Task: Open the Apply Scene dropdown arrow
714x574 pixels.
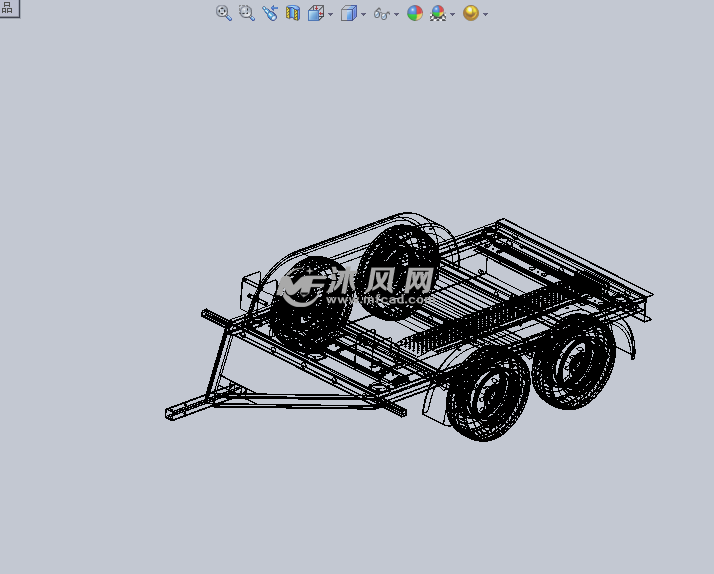Action: pyautogui.click(x=453, y=14)
